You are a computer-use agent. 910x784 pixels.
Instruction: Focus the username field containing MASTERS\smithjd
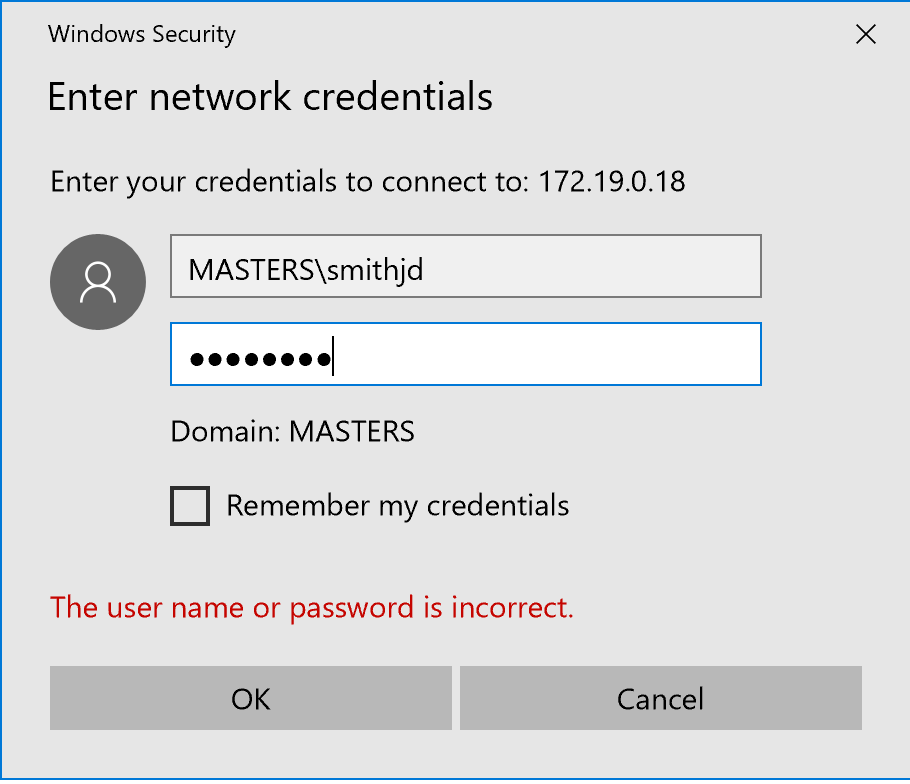tap(465, 266)
